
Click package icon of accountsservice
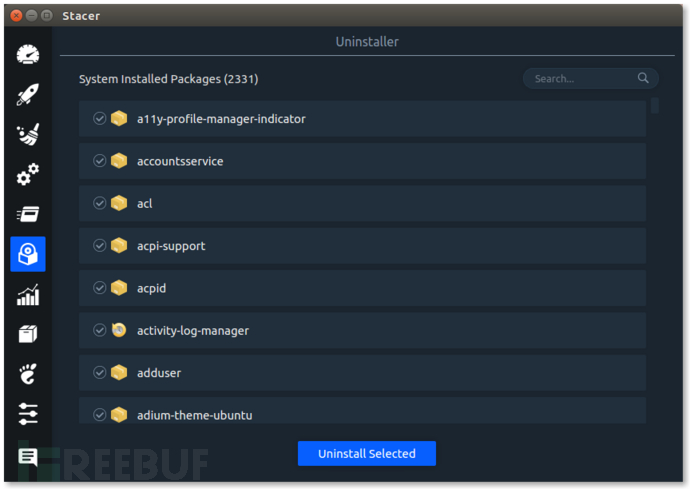point(119,161)
